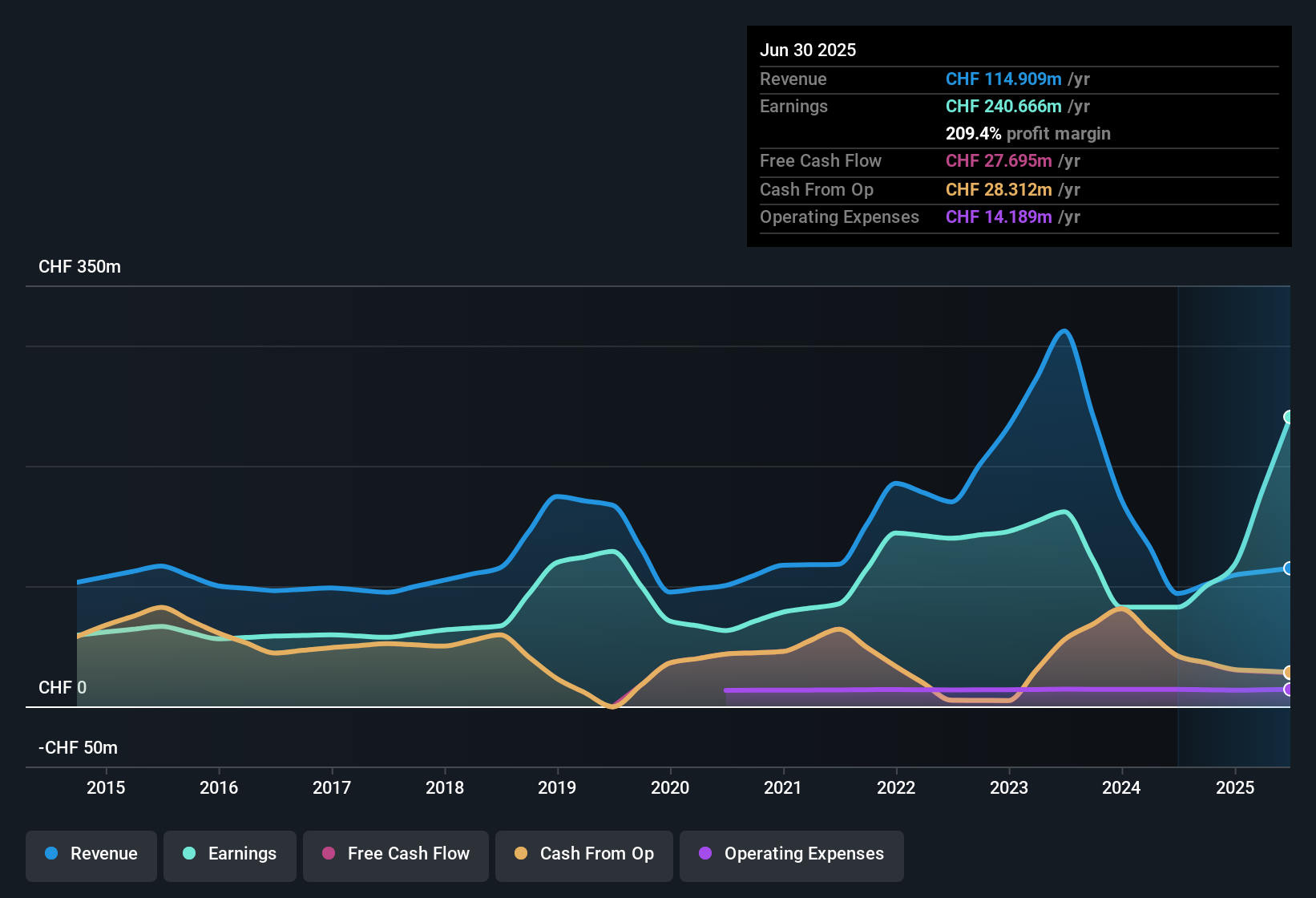Click the orange Cash From Op dot
The height and width of the screenshot is (898, 1316).
coord(521,853)
